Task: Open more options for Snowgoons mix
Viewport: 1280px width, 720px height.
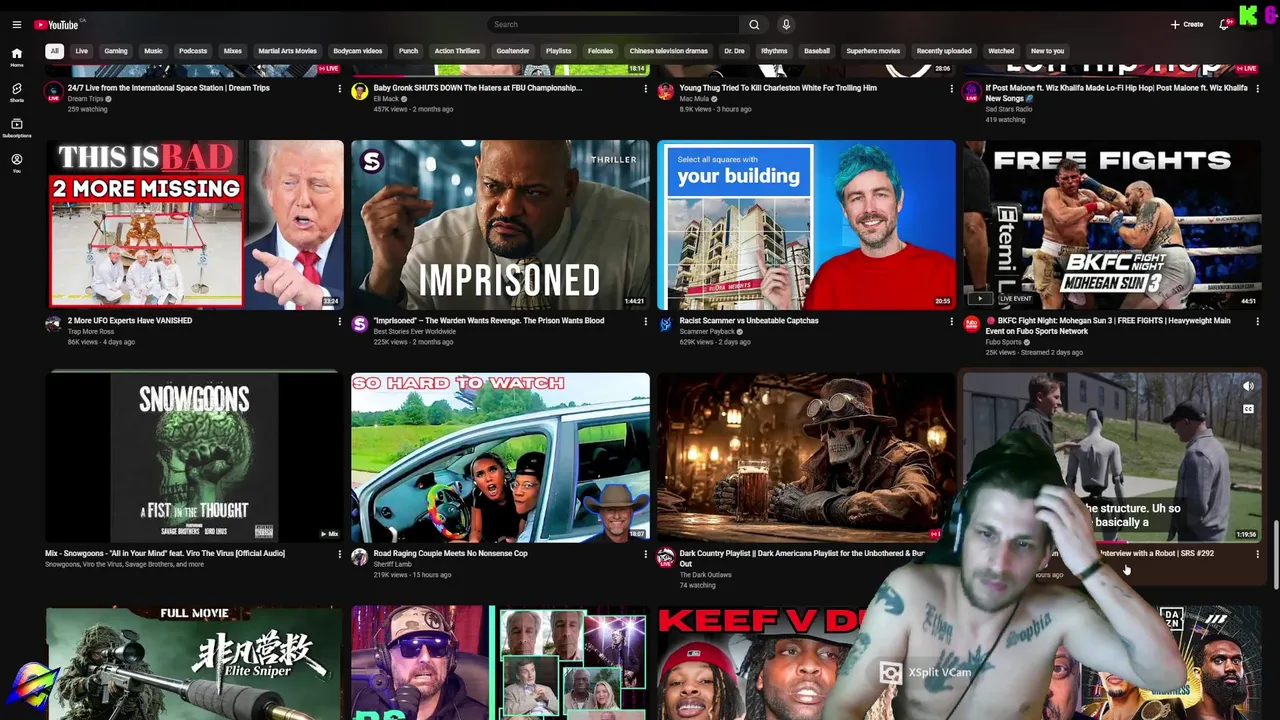Action: click(339, 553)
